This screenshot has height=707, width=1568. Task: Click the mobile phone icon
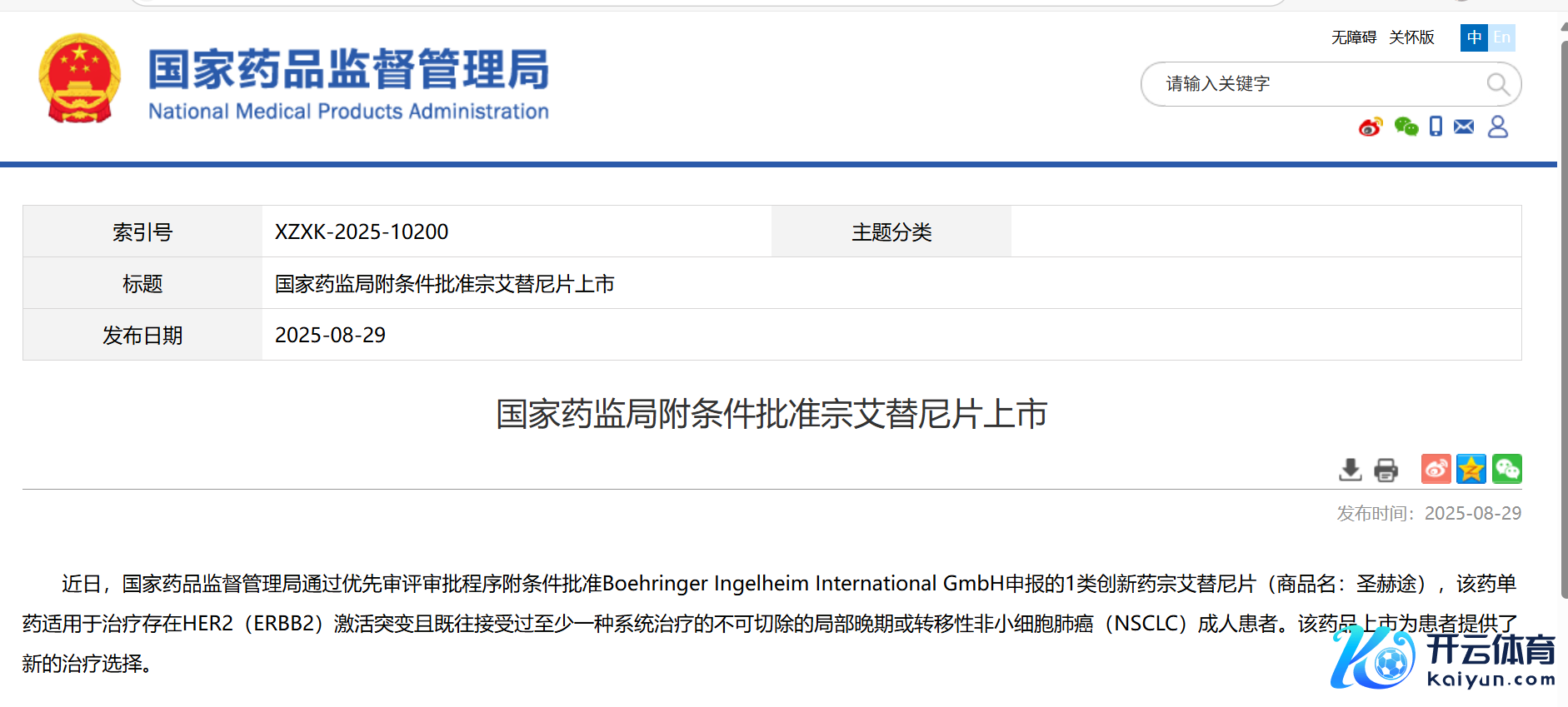click(x=1436, y=127)
